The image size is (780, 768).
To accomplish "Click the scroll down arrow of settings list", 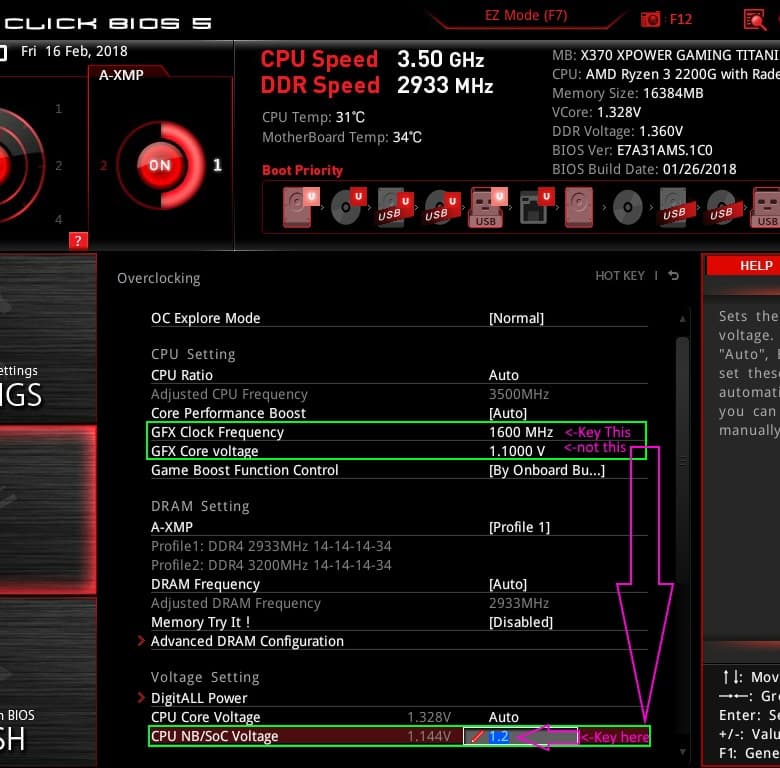I will click(682, 752).
